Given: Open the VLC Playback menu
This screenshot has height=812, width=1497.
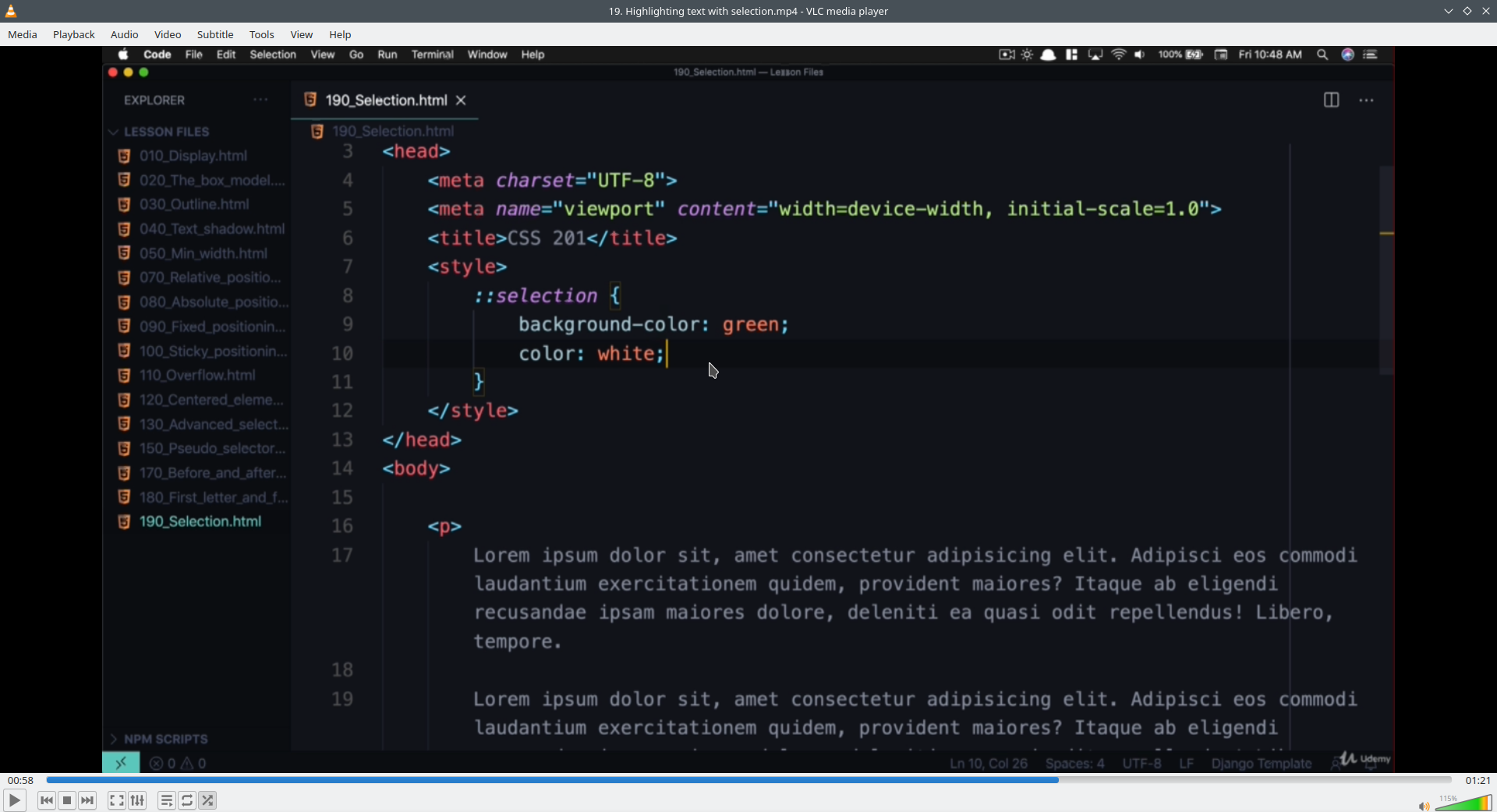Looking at the screenshot, I should [74, 34].
